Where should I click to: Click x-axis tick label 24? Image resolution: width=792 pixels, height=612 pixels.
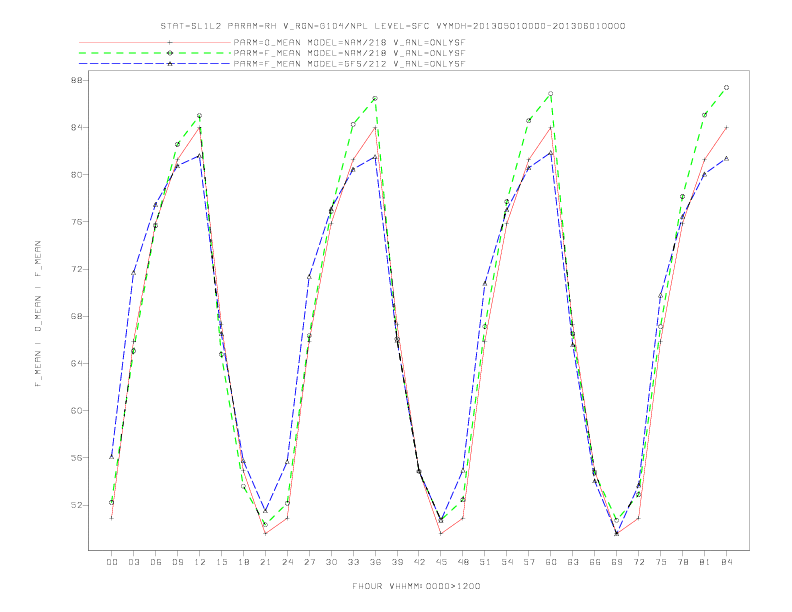click(287, 562)
